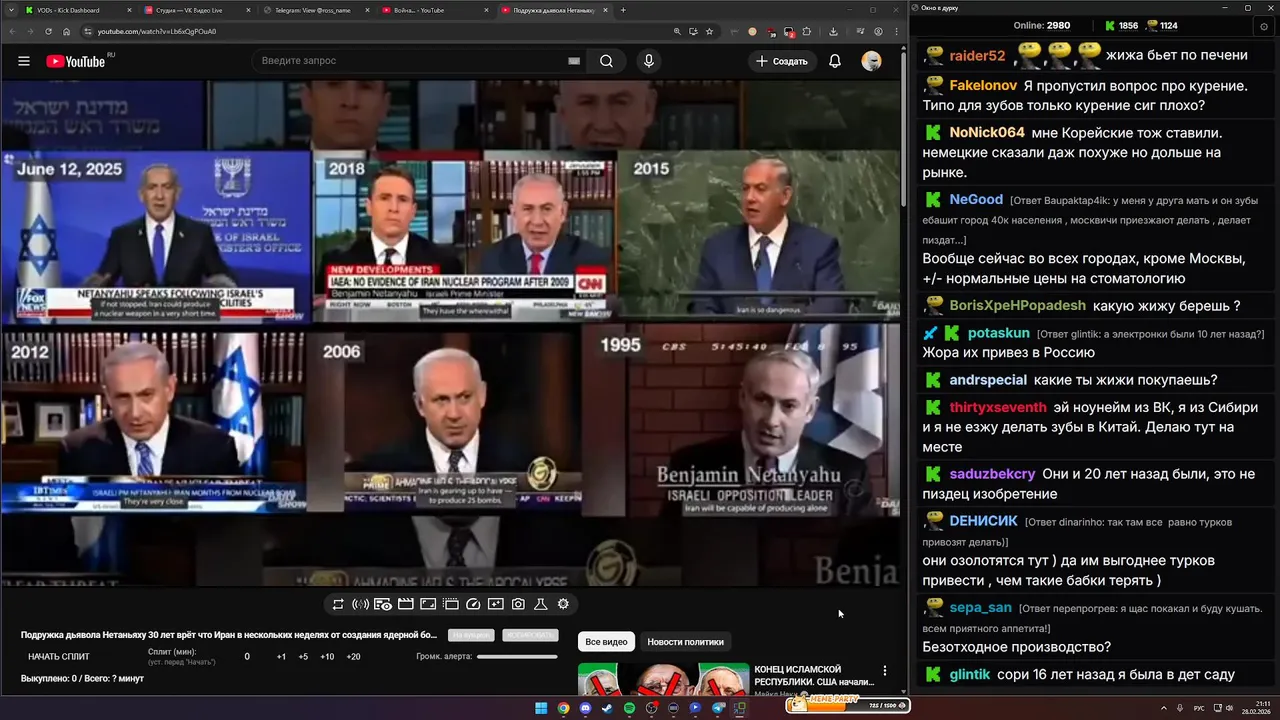The width and height of the screenshot is (1280, 720).
Task: Start voice search with microphone
Action: 649,61
